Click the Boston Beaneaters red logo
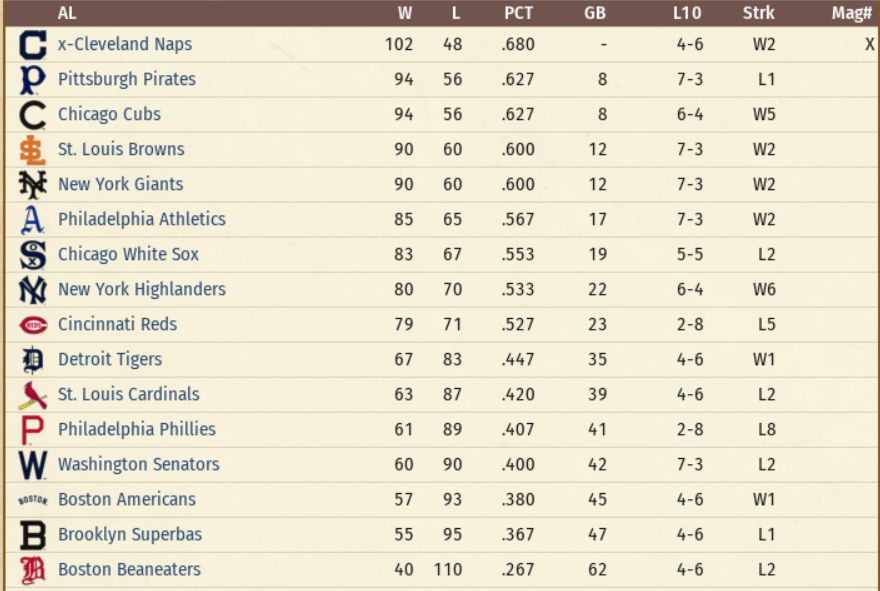 [33, 570]
